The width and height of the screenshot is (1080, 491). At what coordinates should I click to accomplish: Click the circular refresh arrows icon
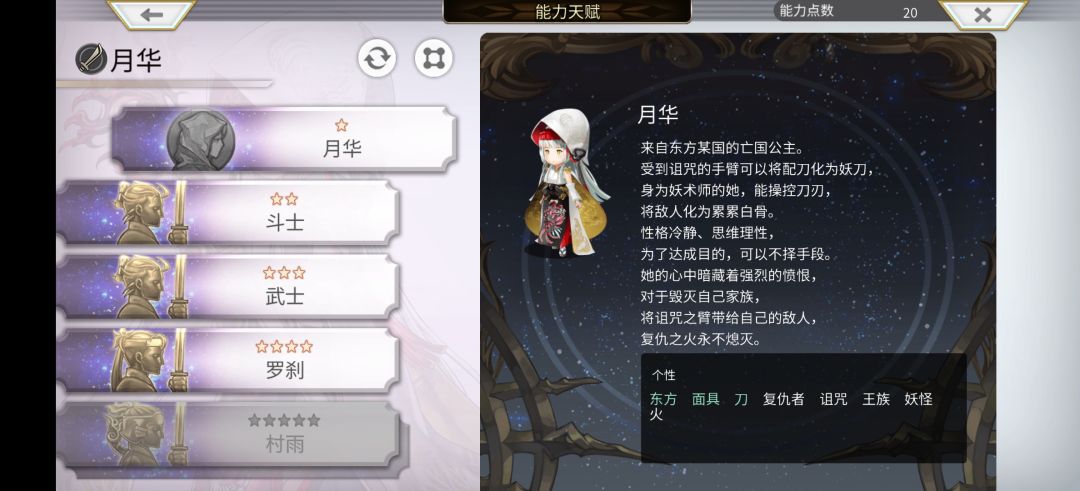[377, 58]
